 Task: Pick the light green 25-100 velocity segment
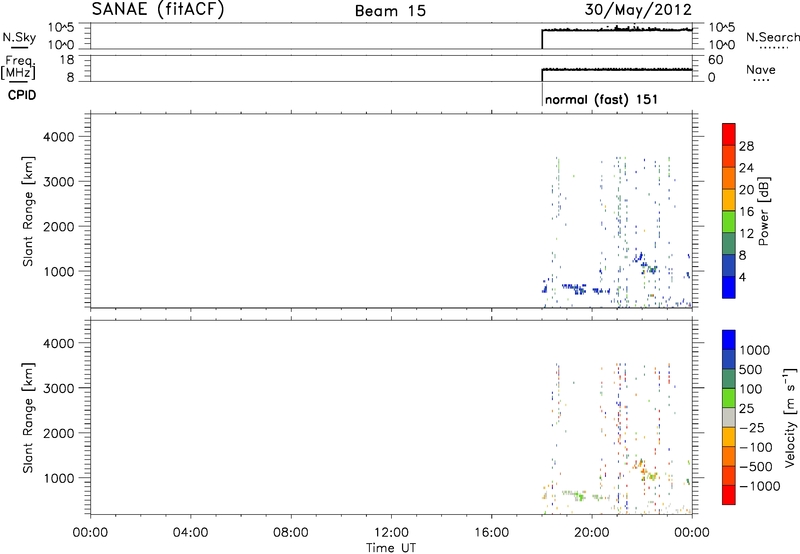[x=729, y=398]
